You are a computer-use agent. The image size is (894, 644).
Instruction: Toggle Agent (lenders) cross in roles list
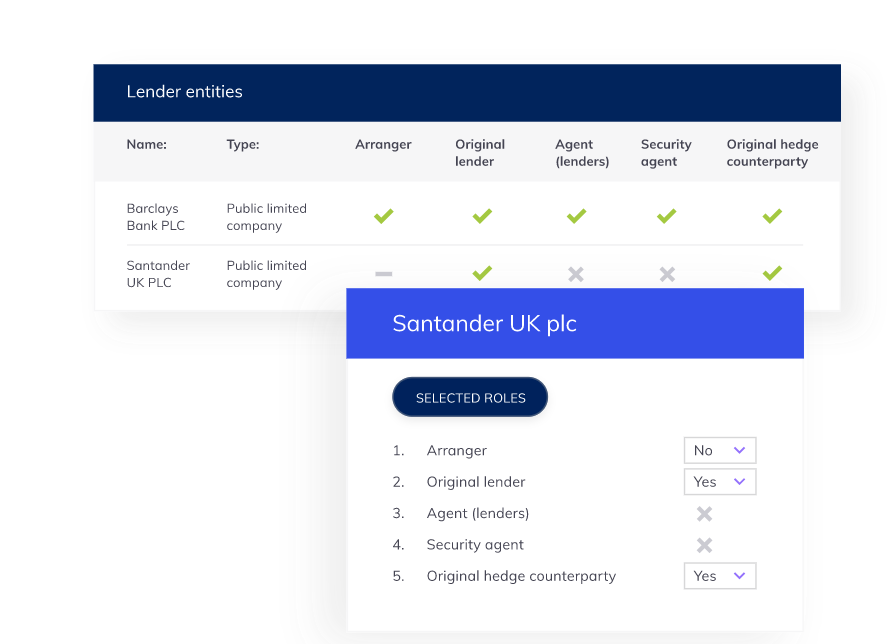(x=705, y=514)
